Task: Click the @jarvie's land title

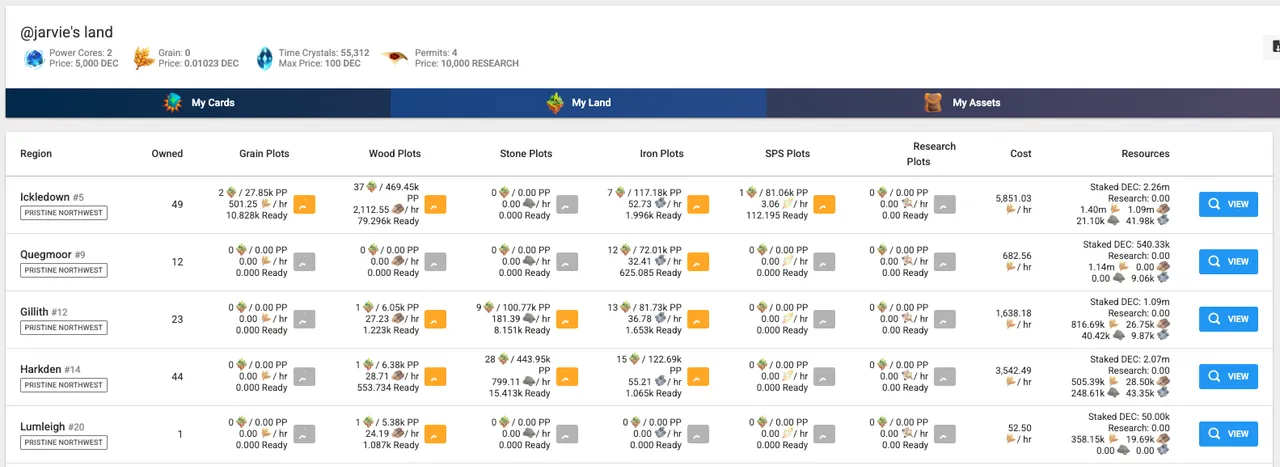Action: pyautogui.click(x=67, y=33)
